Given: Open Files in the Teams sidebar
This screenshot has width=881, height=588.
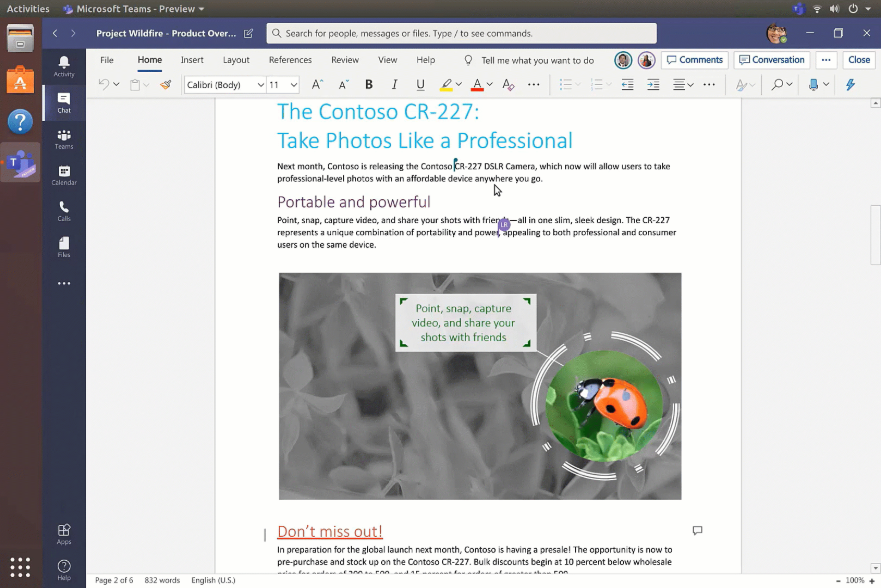Looking at the screenshot, I should click(64, 247).
